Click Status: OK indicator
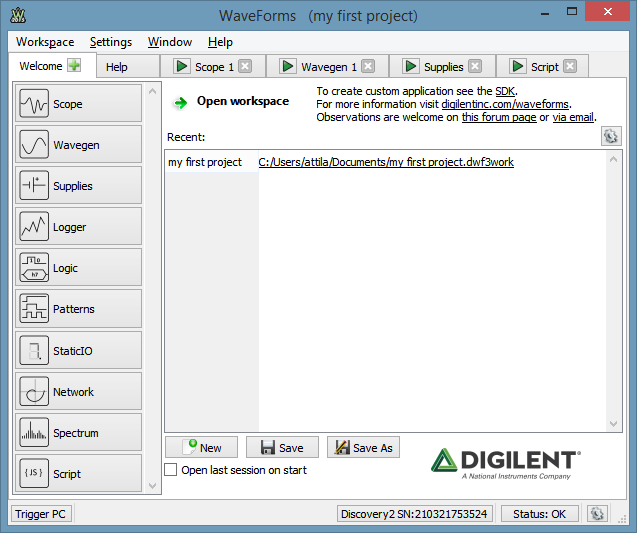The height and width of the screenshot is (533, 637). [540, 514]
